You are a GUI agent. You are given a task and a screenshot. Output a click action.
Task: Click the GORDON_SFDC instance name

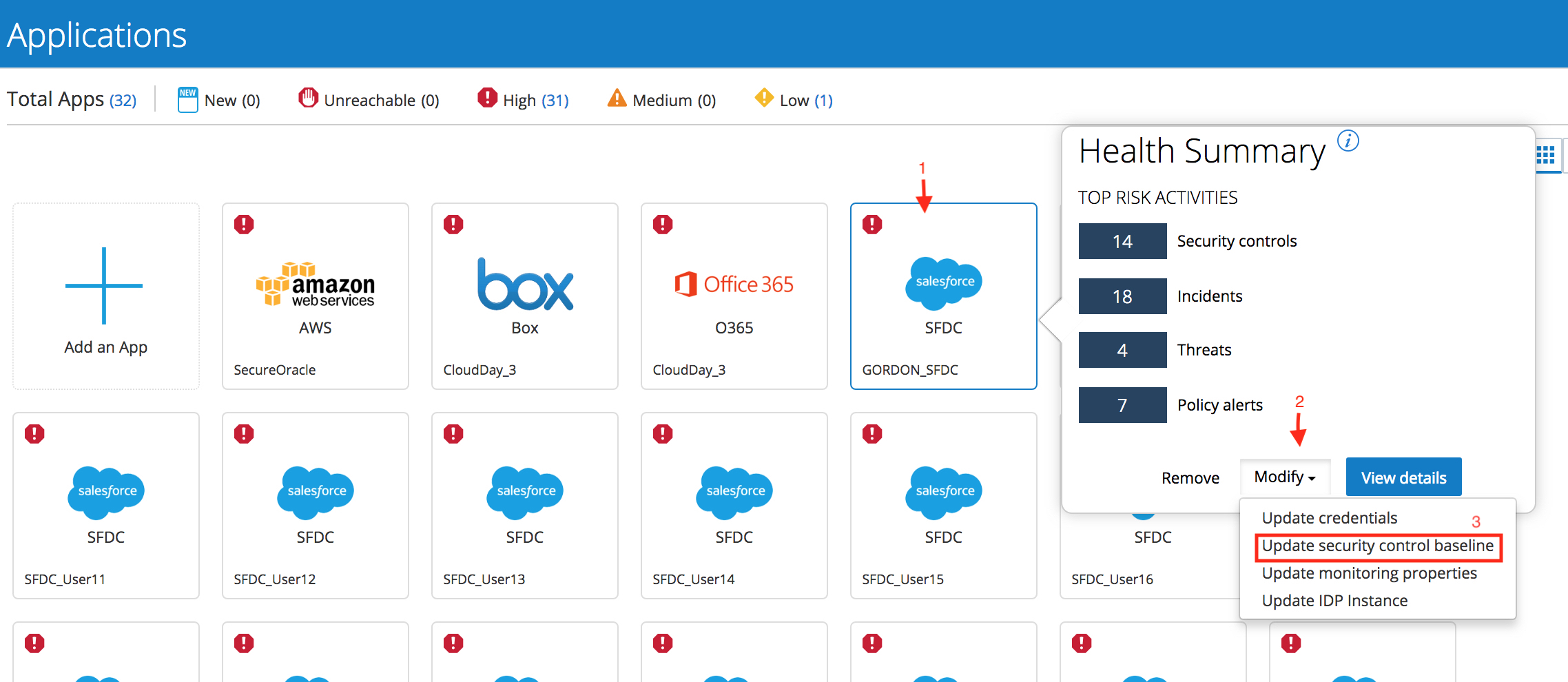(x=910, y=370)
